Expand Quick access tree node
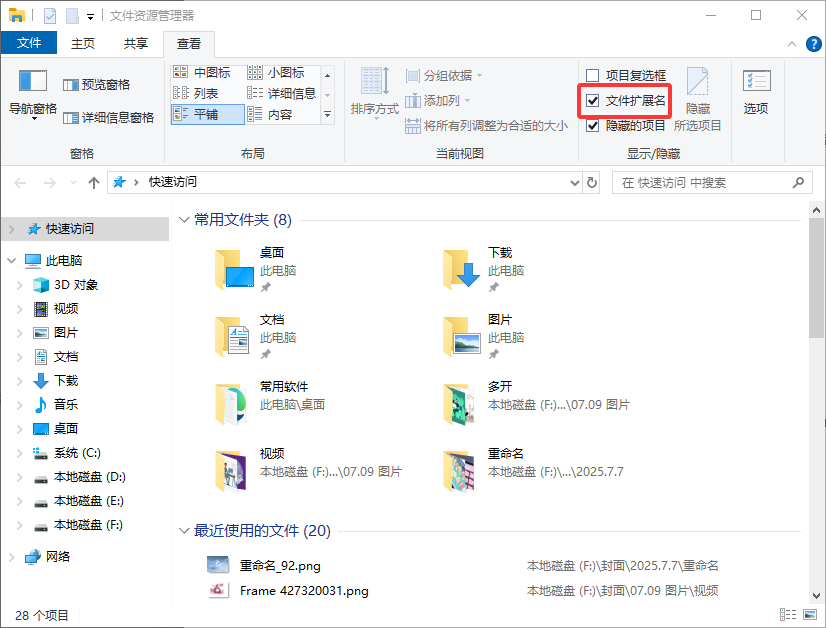This screenshot has width=826, height=628. [12, 229]
